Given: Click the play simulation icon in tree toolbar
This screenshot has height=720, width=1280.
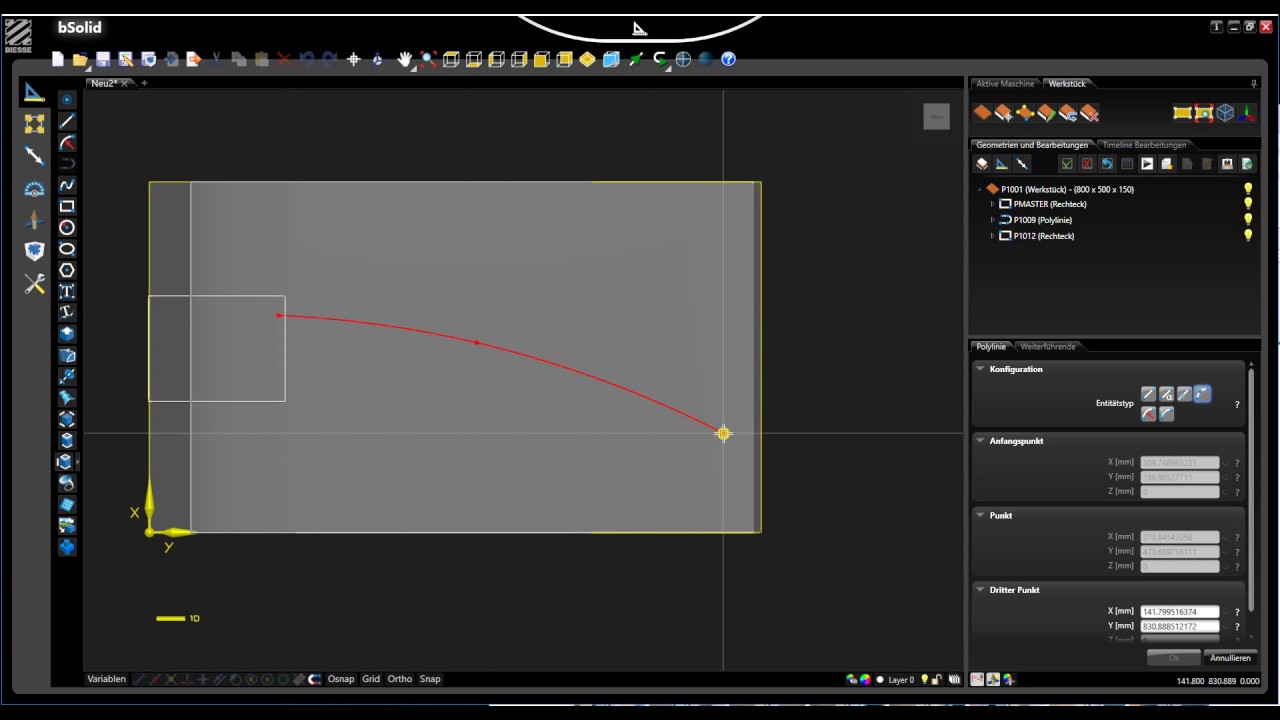Looking at the screenshot, I should 1147,163.
